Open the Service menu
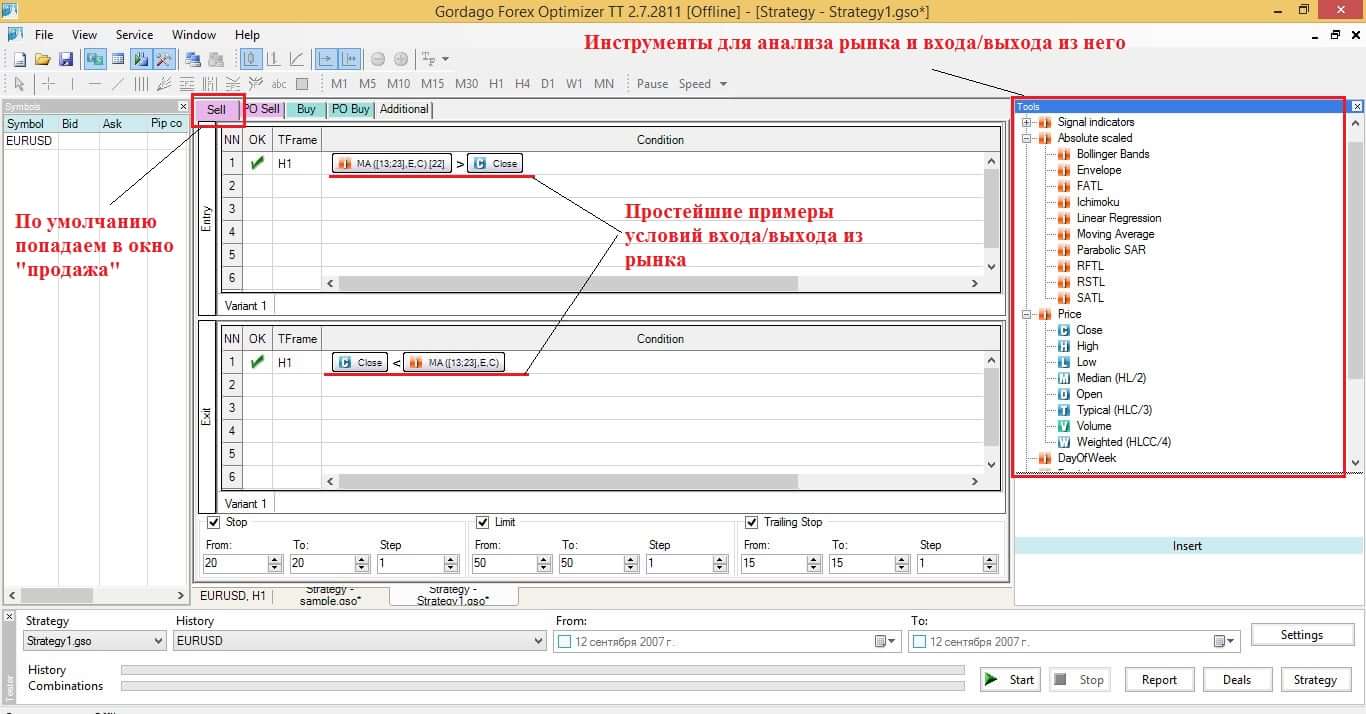 (x=135, y=35)
